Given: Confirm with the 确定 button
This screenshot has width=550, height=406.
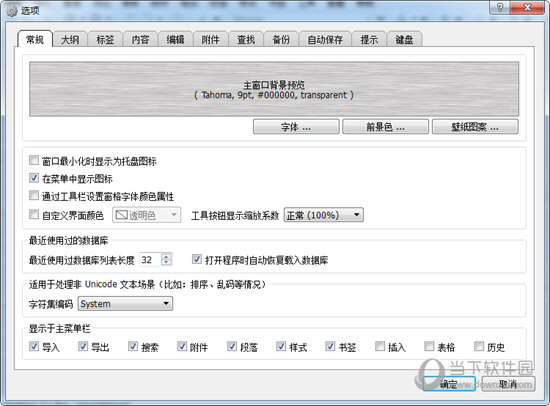Looking at the screenshot, I should (449, 384).
